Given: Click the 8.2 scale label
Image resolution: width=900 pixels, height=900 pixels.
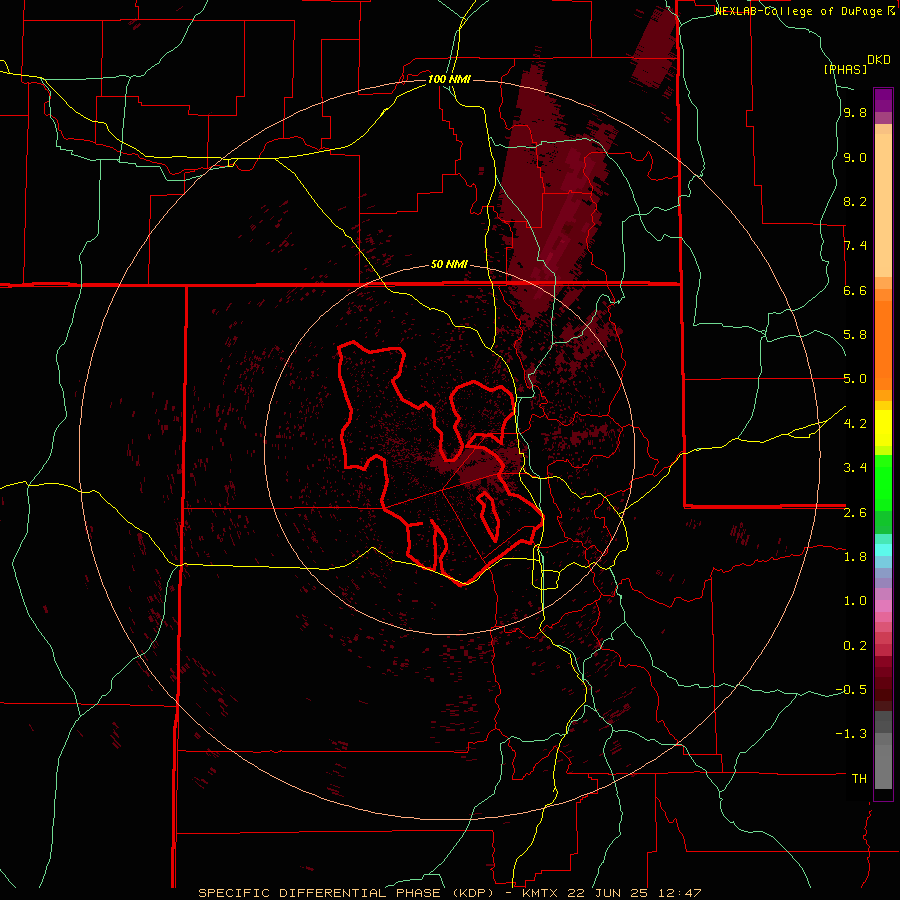Looking at the screenshot, I should click(855, 201).
